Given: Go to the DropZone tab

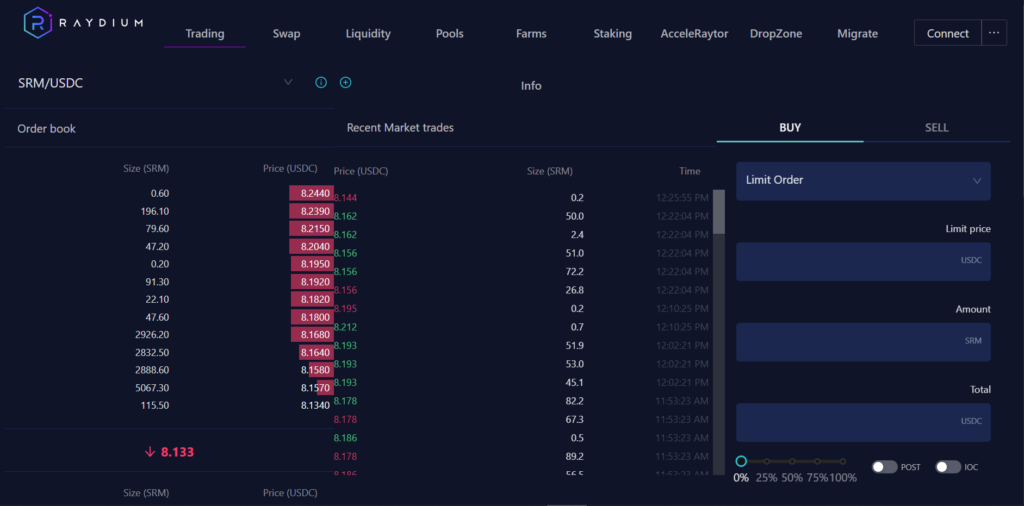Looking at the screenshot, I should 776,34.
